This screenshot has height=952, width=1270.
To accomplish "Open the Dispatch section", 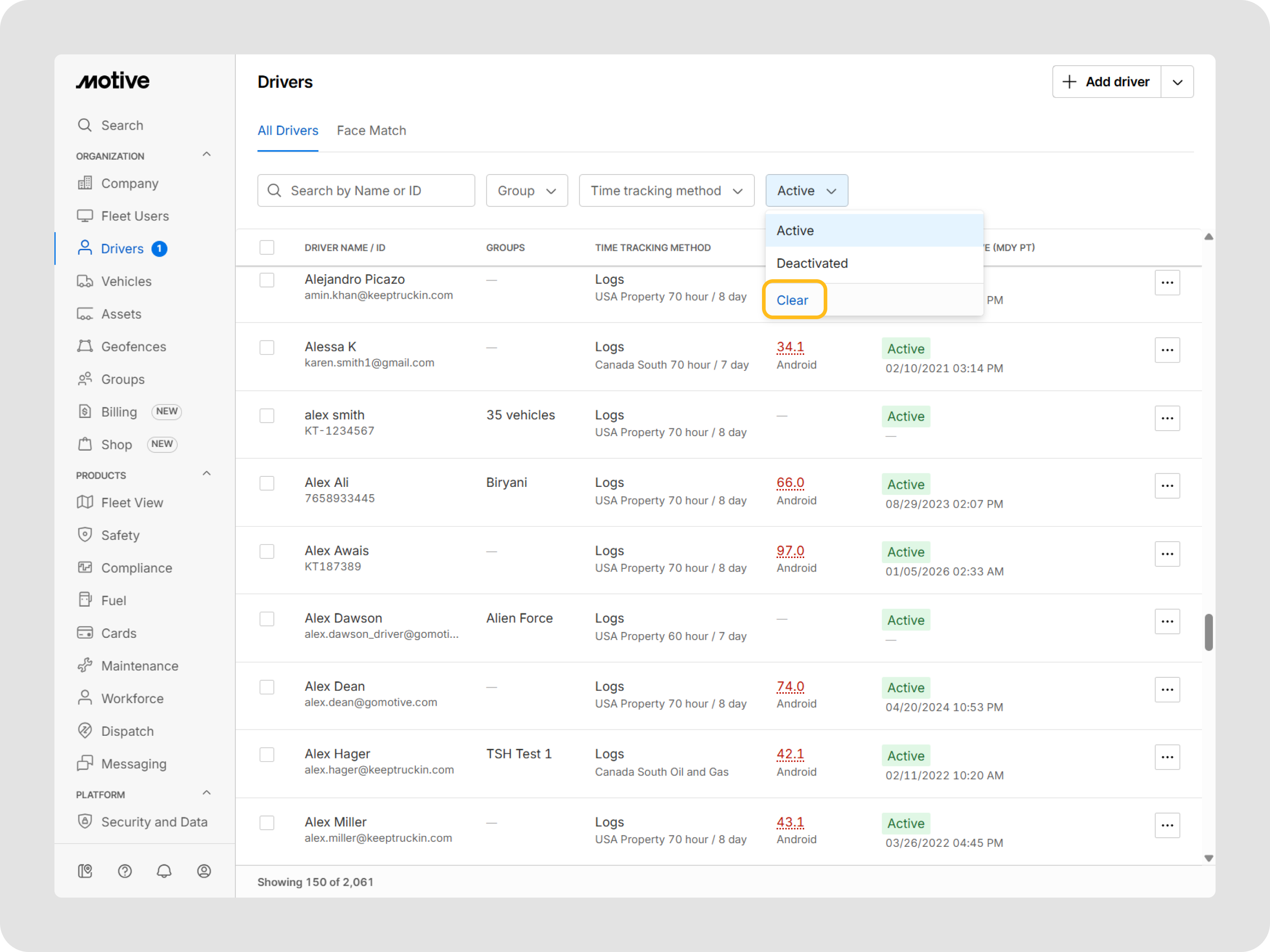I will tap(127, 731).
